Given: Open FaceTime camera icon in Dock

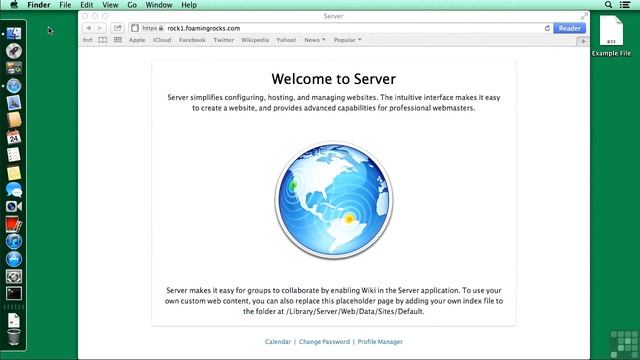Looking at the screenshot, I should (14, 207).
